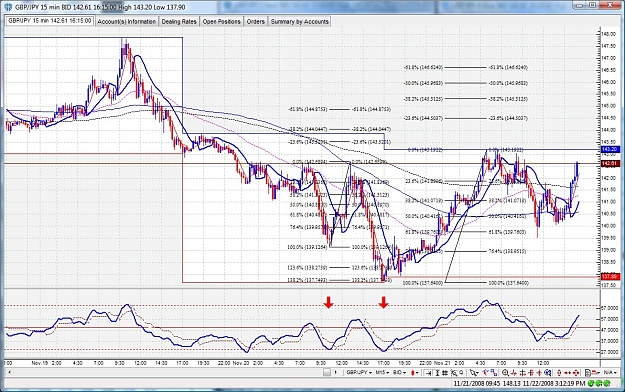
Task: Click the red plus-cross icon
Action: [539, 373]
